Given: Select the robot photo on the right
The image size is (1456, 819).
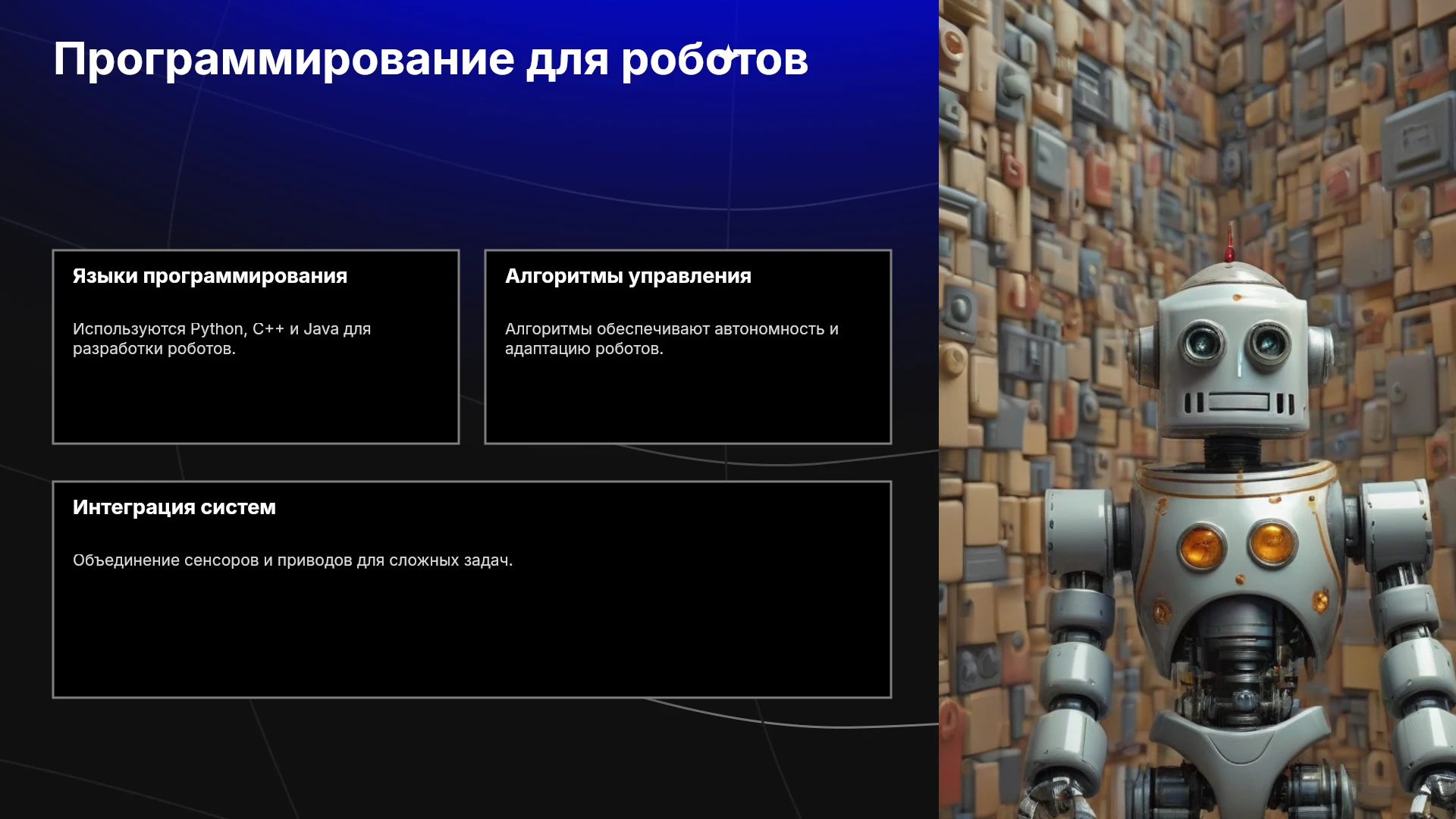Looking at the screenshot, I should pyautogui.click(x=1197, y=409).
